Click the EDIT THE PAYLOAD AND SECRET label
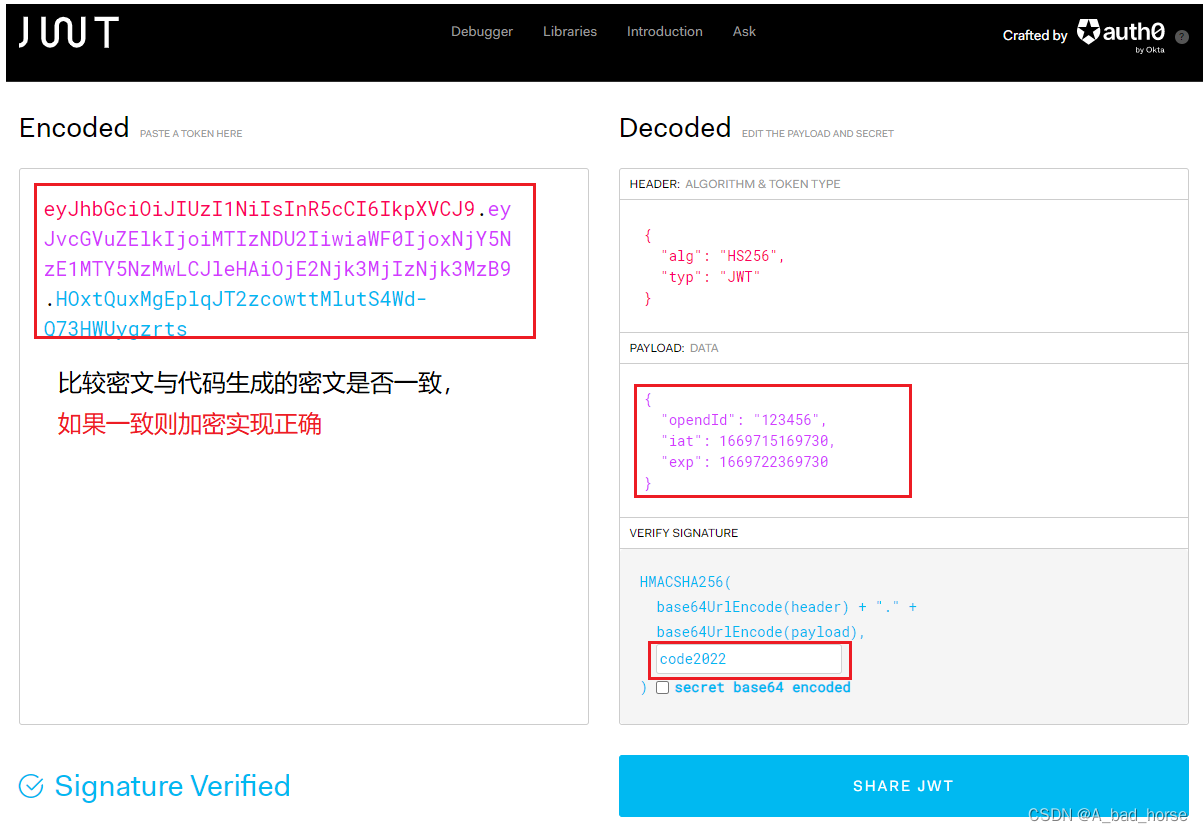The width and height of the screenshot is (1203, 833). (x=818, y=133)
